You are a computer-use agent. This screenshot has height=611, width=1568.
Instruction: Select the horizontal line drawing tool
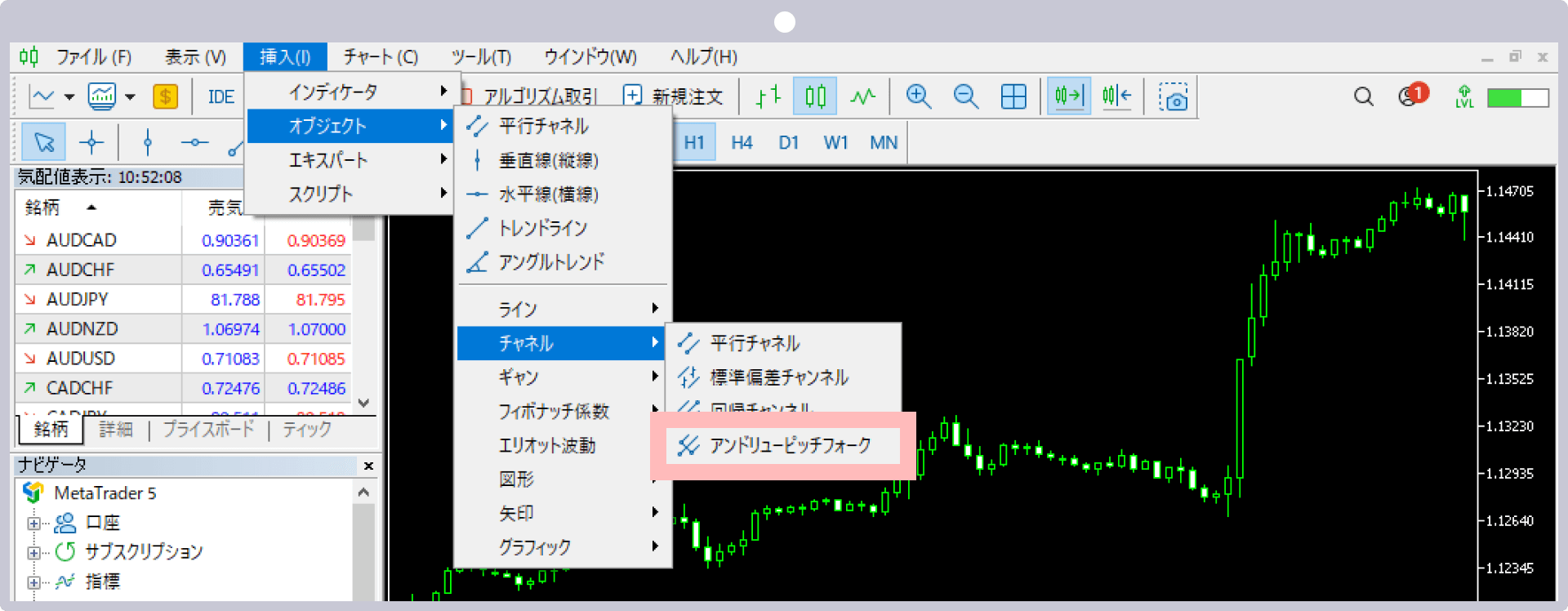point(194,143)
